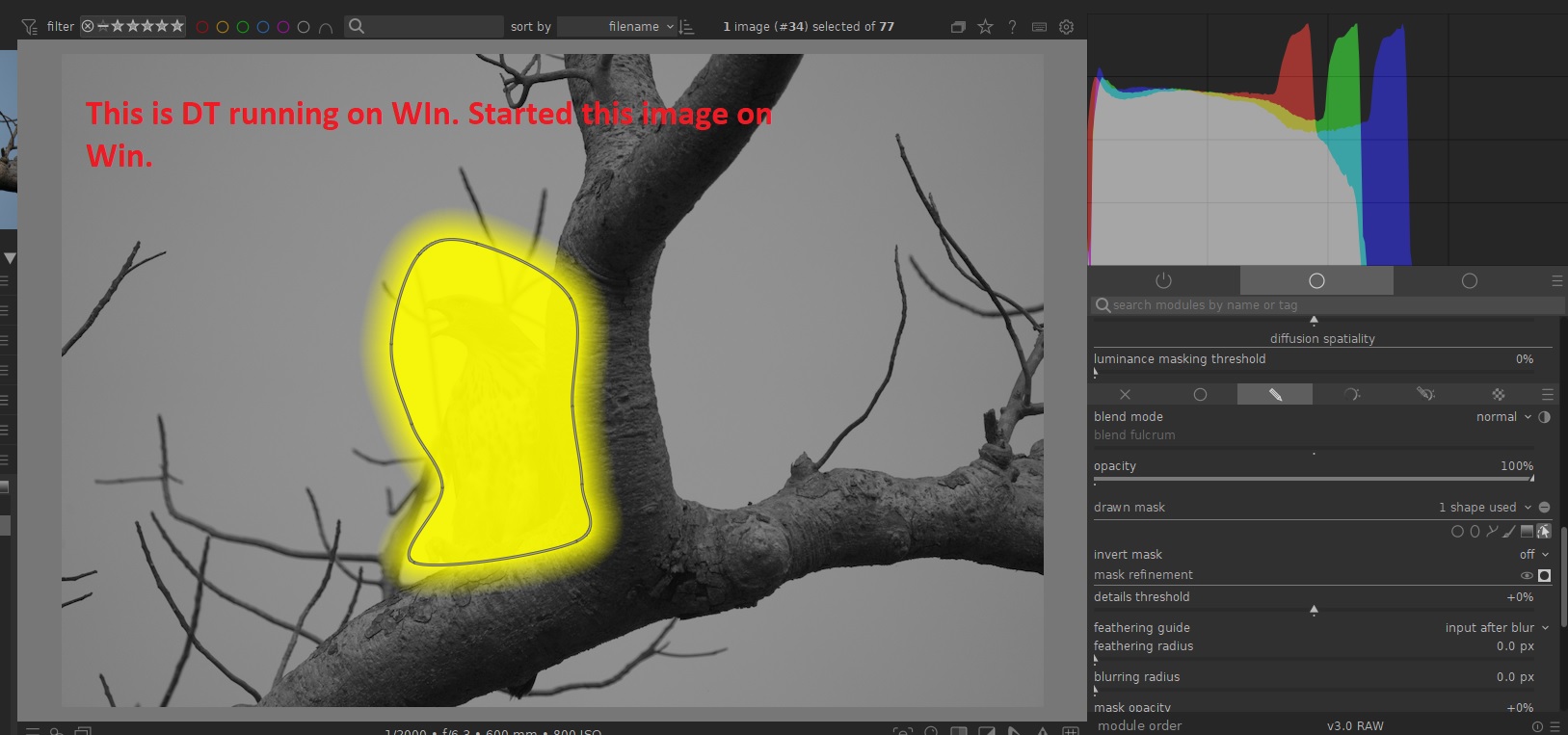Select the drawn mask pencil tab
1568x735 pixels.
pos(1274,395)
